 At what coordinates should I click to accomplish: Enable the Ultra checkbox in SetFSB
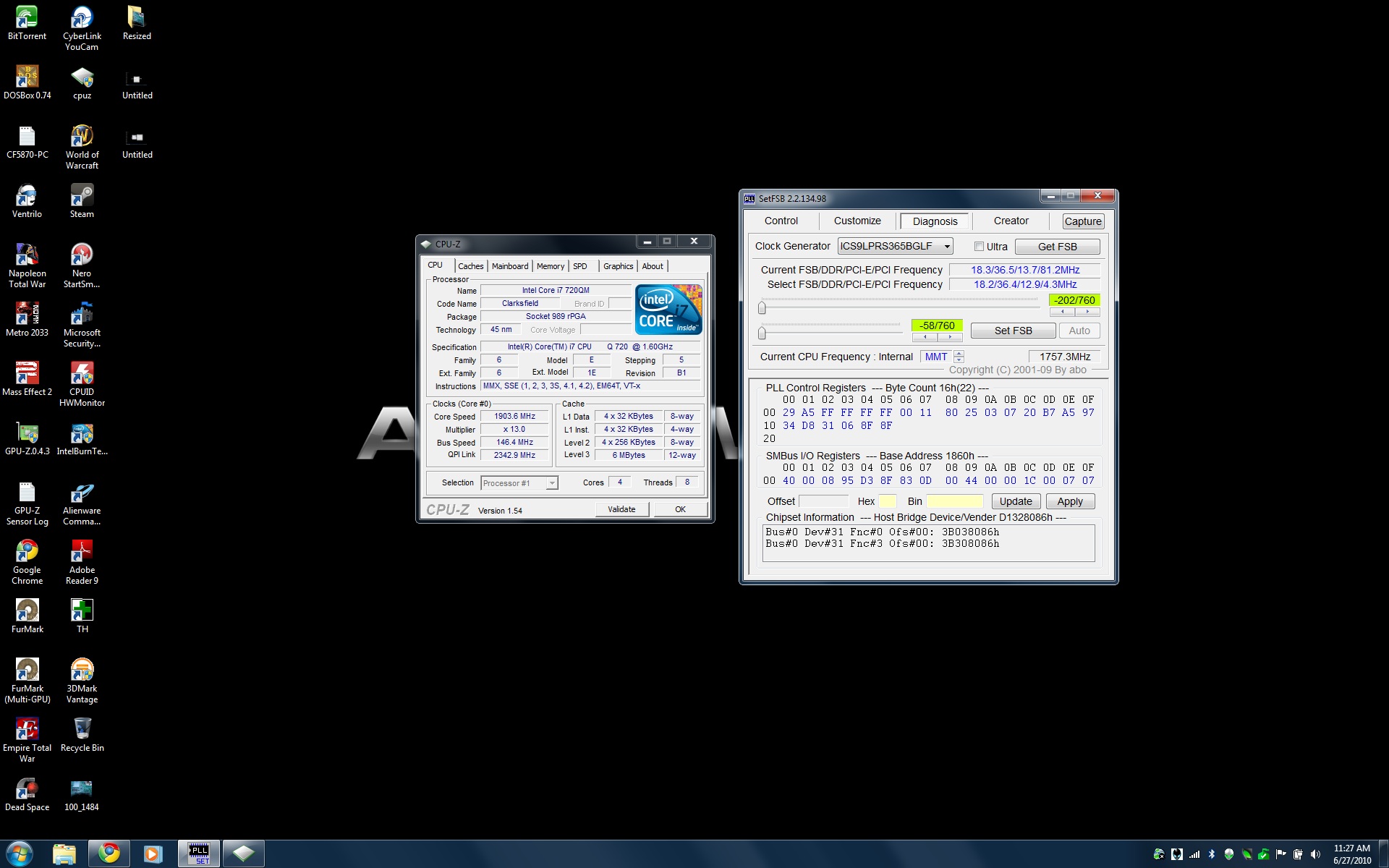click(x=979, y=247)
